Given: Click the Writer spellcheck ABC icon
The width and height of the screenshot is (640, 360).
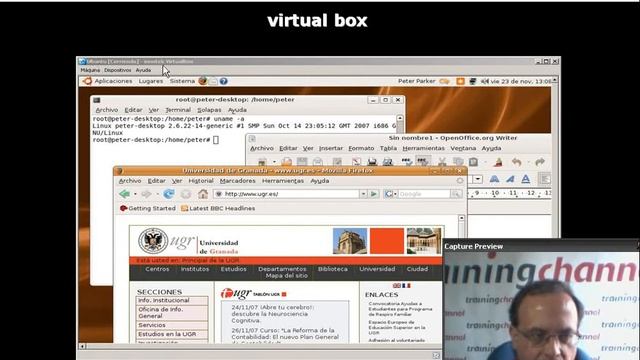Looking at the screenshot, I should pos(407,162).
